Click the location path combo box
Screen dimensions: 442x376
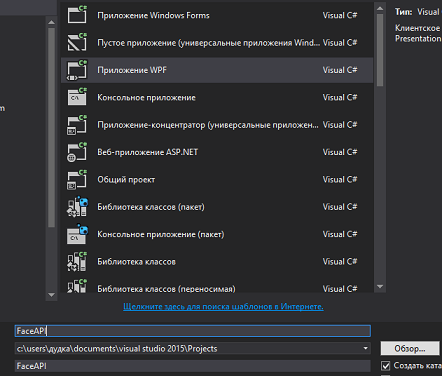tap(193, 348)
